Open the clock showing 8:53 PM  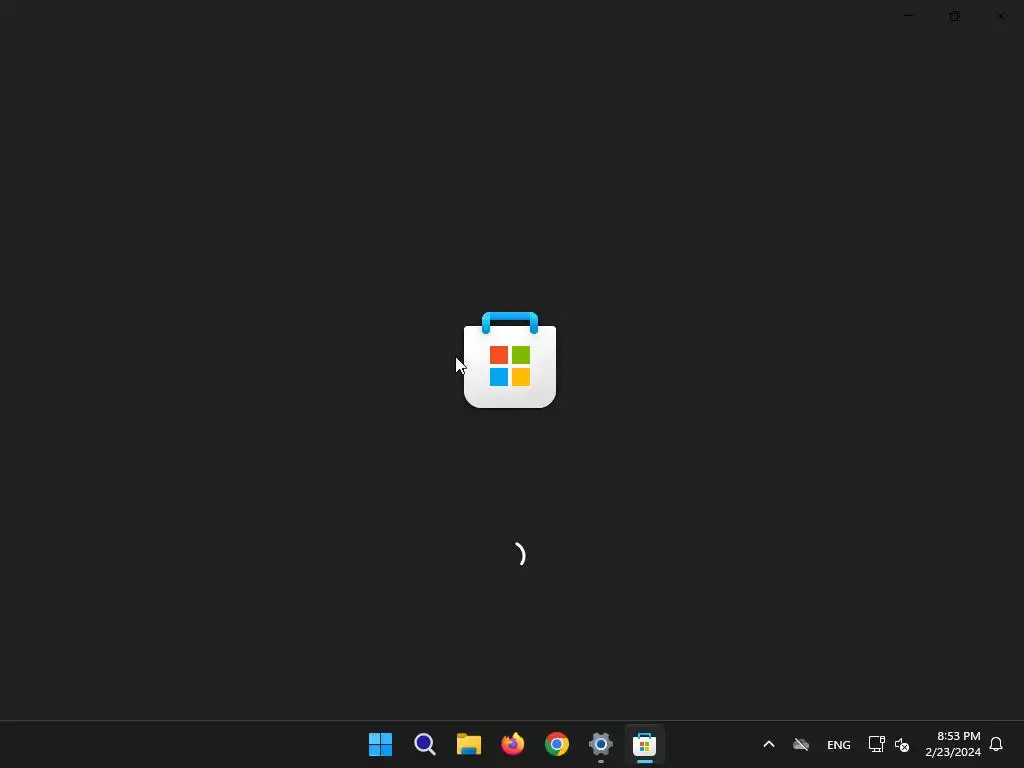point(953,744)
